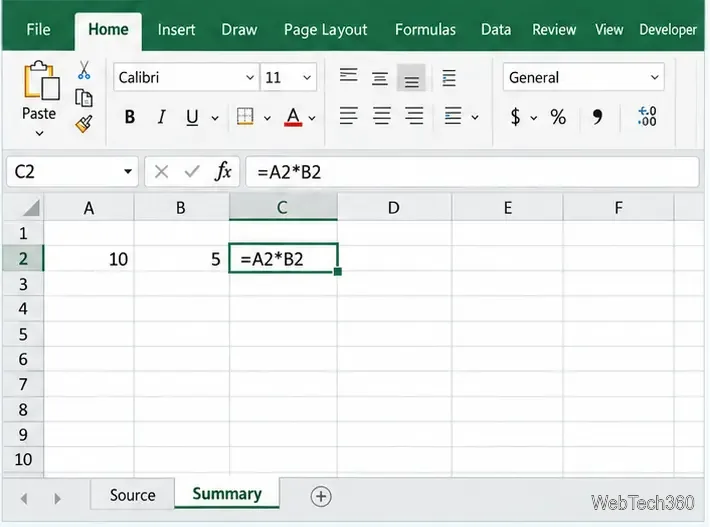Screen dimensions: 710x527
Task: Apply cell borders icon
Action: tap(245, 117)
